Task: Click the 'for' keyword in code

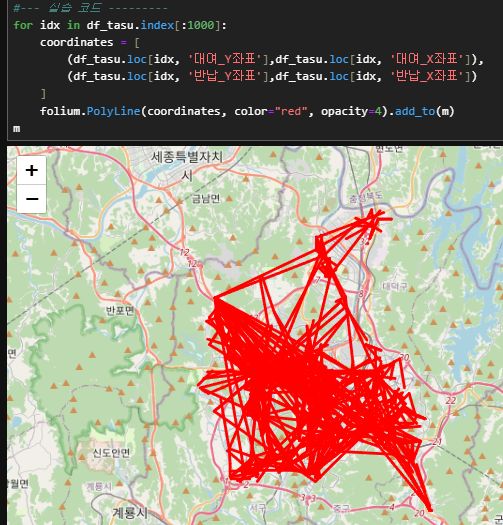Action: click(x=23, y=25)
